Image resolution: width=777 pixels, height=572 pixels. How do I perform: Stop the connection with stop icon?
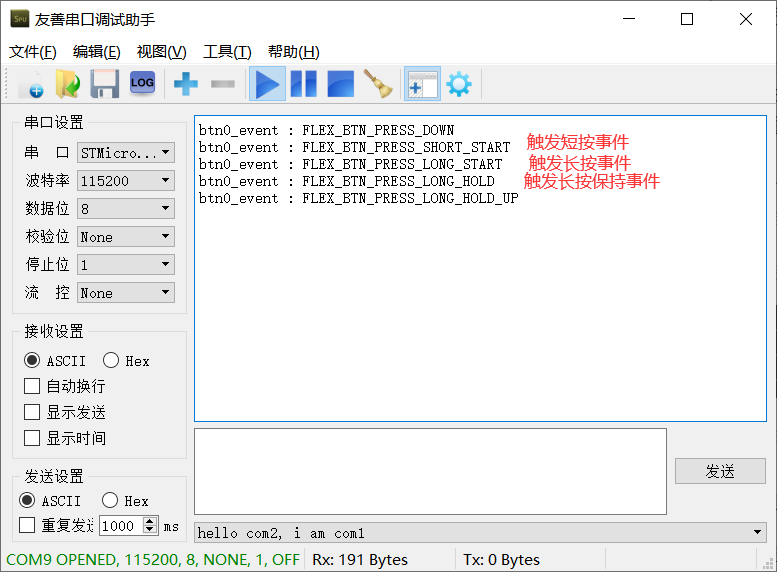[x=341, y=84]
